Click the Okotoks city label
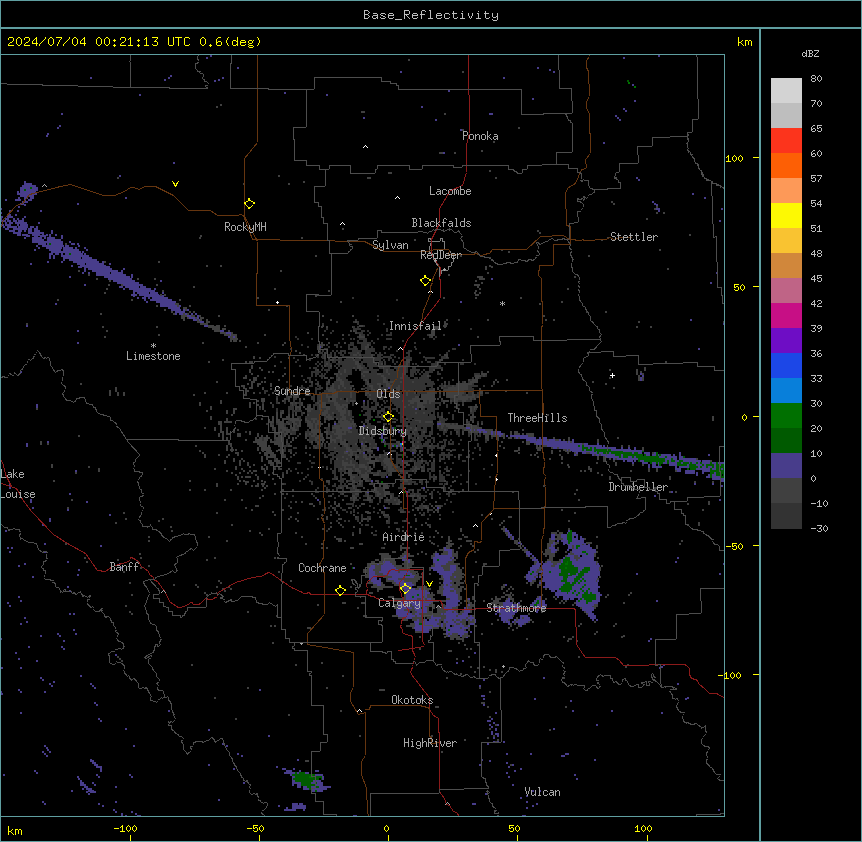This screenshot has width=862, height=842. (412, 700)
